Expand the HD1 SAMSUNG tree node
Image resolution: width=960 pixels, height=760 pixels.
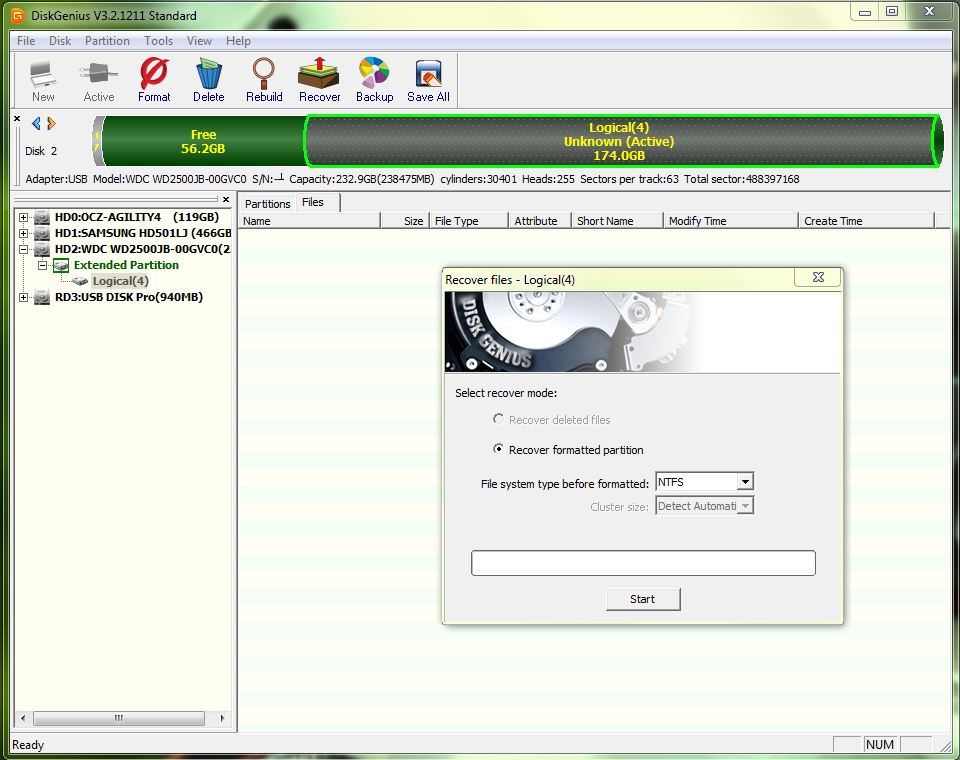23,233
